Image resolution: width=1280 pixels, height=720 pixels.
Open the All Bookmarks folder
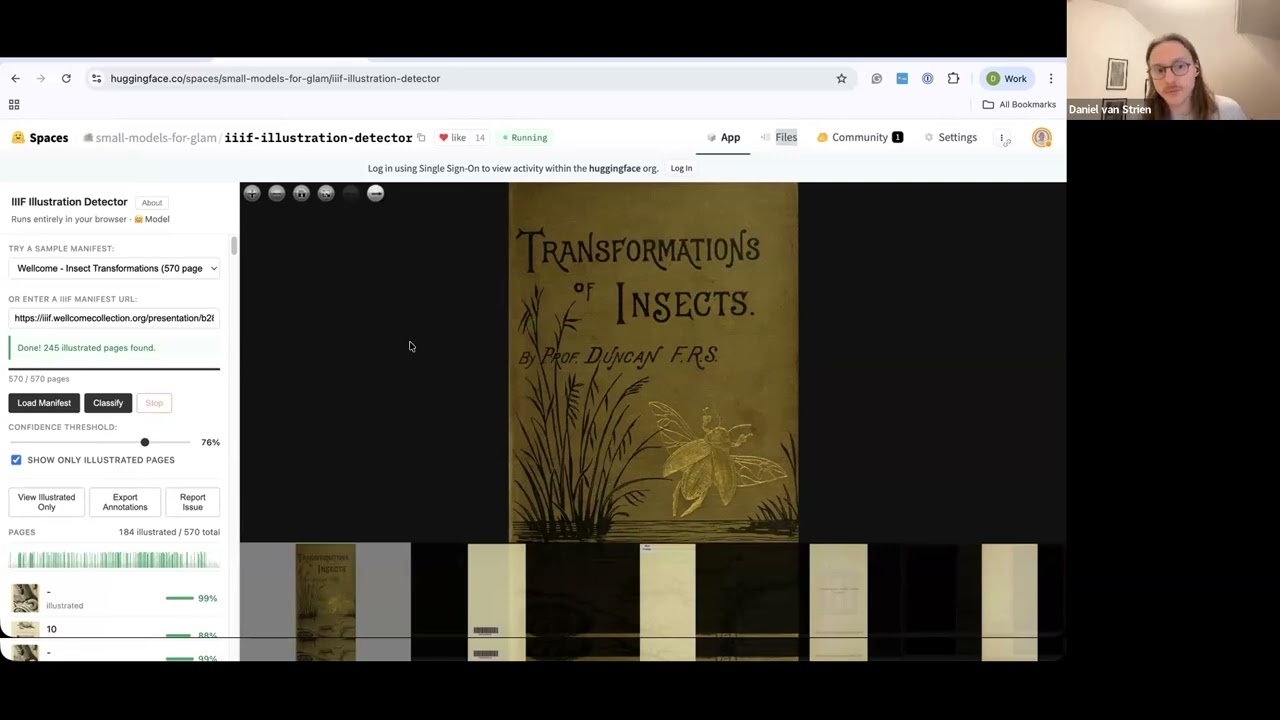1019,104
